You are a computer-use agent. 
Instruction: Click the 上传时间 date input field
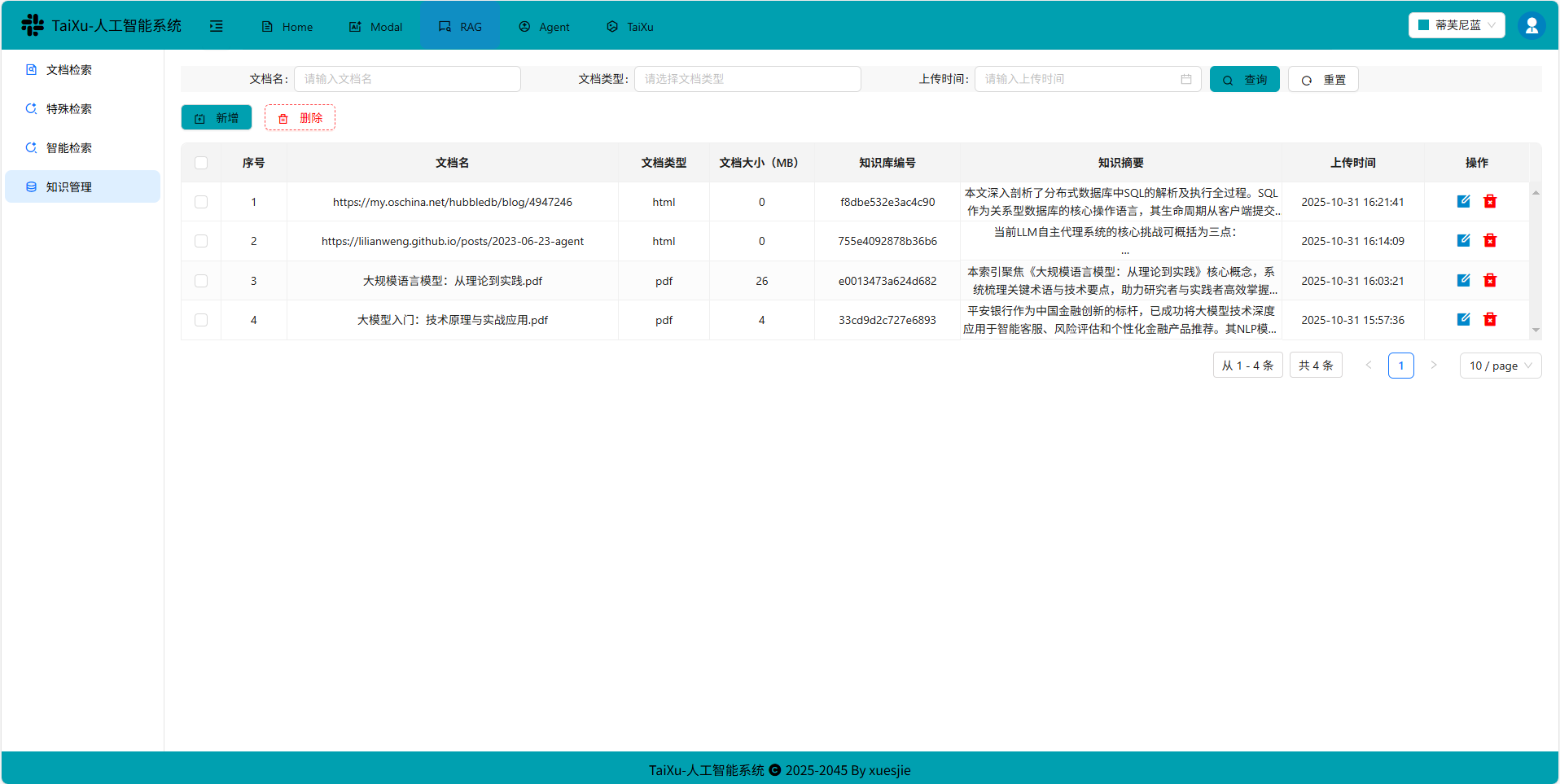(1088, 79)
